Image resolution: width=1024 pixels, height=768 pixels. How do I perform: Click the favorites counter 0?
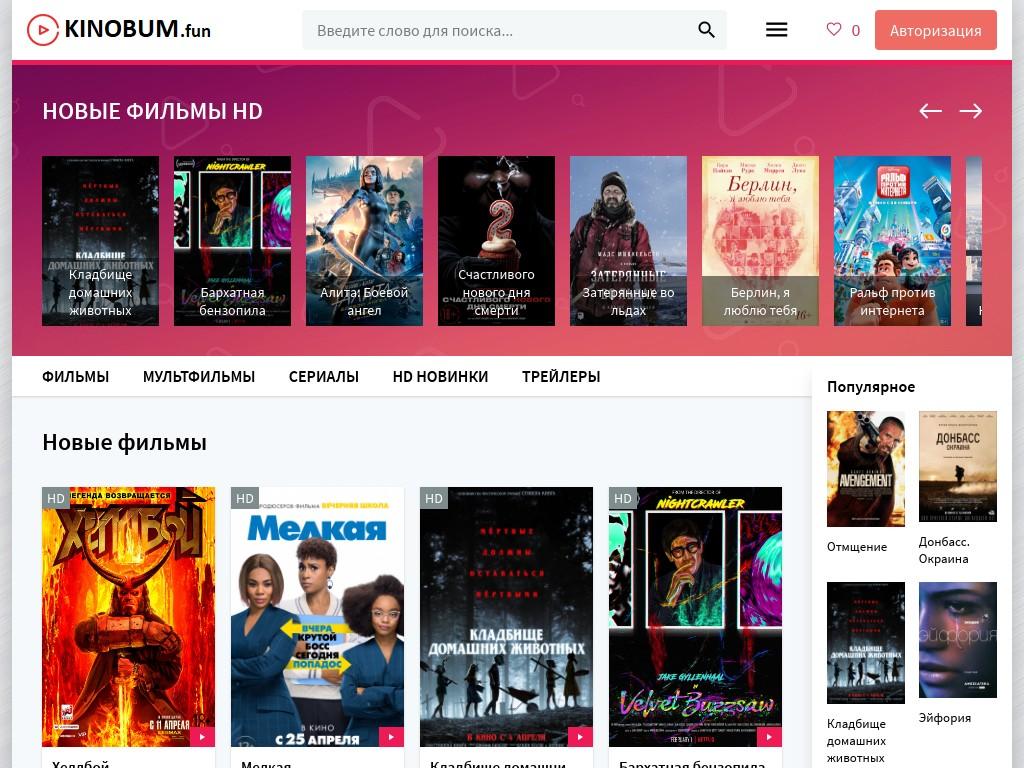[856, 31]
